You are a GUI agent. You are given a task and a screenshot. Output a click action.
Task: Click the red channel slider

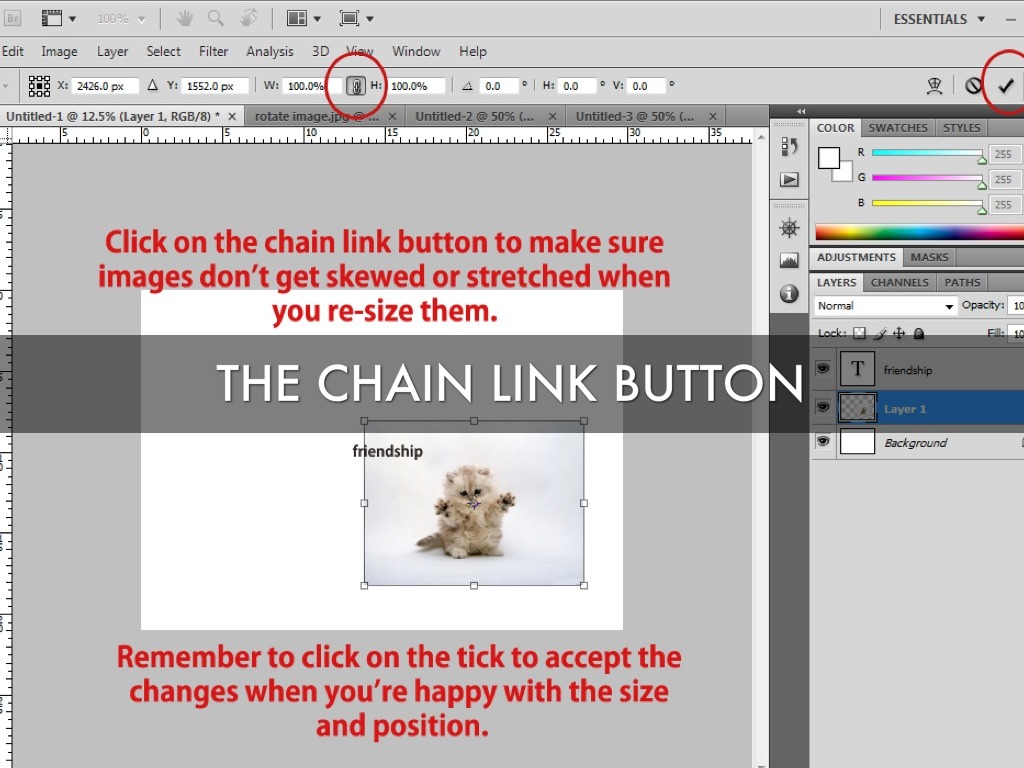point(926,153)
